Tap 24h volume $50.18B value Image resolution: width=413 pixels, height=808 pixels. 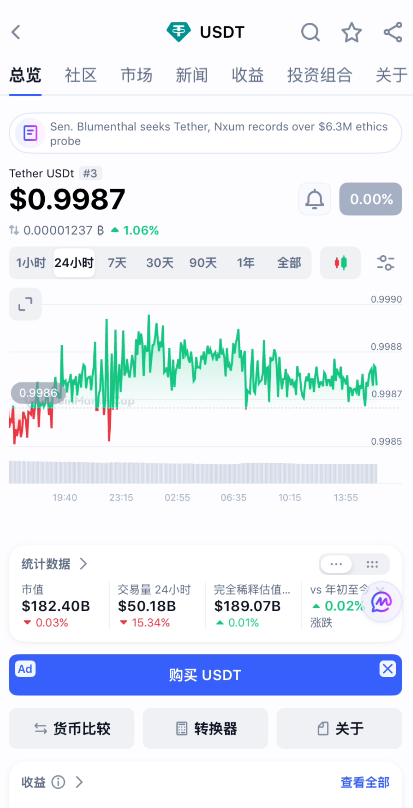(147, 606)
